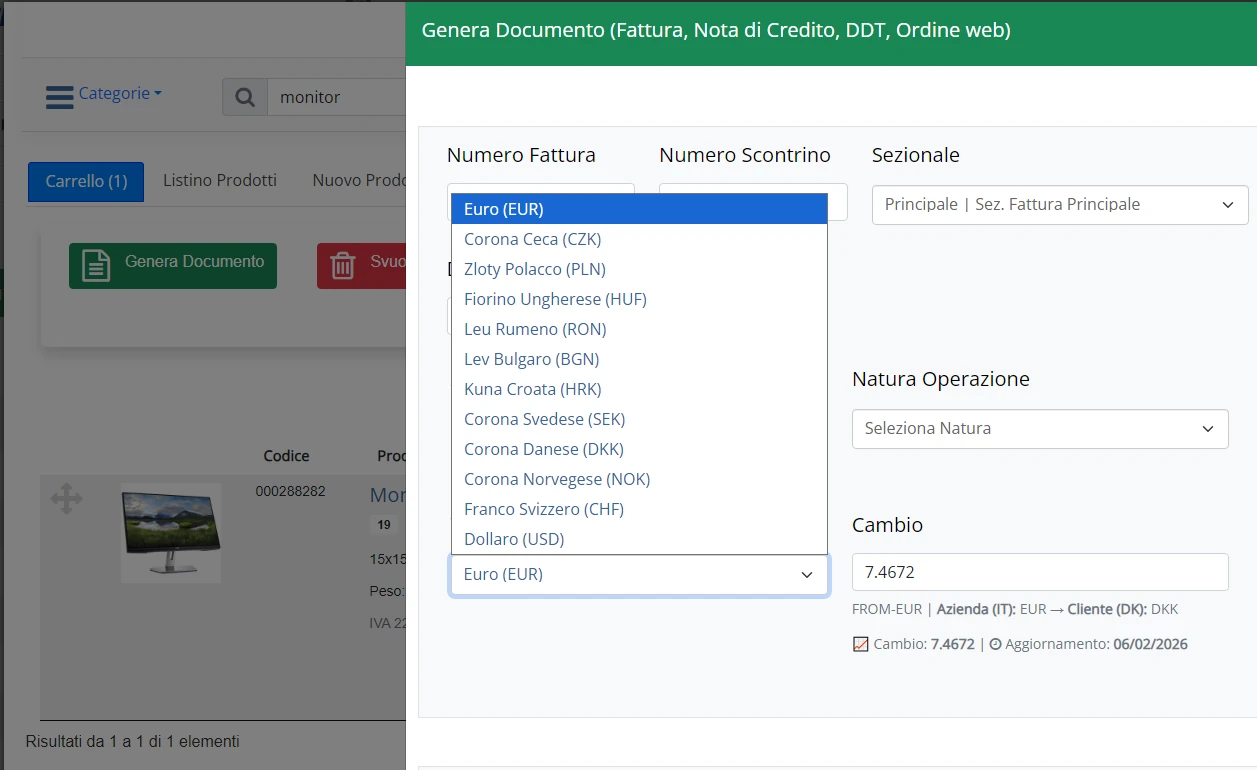Click the magnifying glass search icon

[x=245, y=97]
